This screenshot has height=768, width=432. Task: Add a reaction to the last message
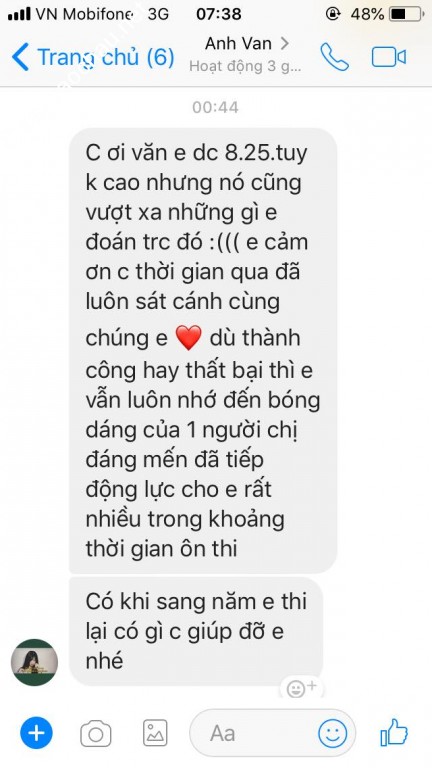click(301, 688)
